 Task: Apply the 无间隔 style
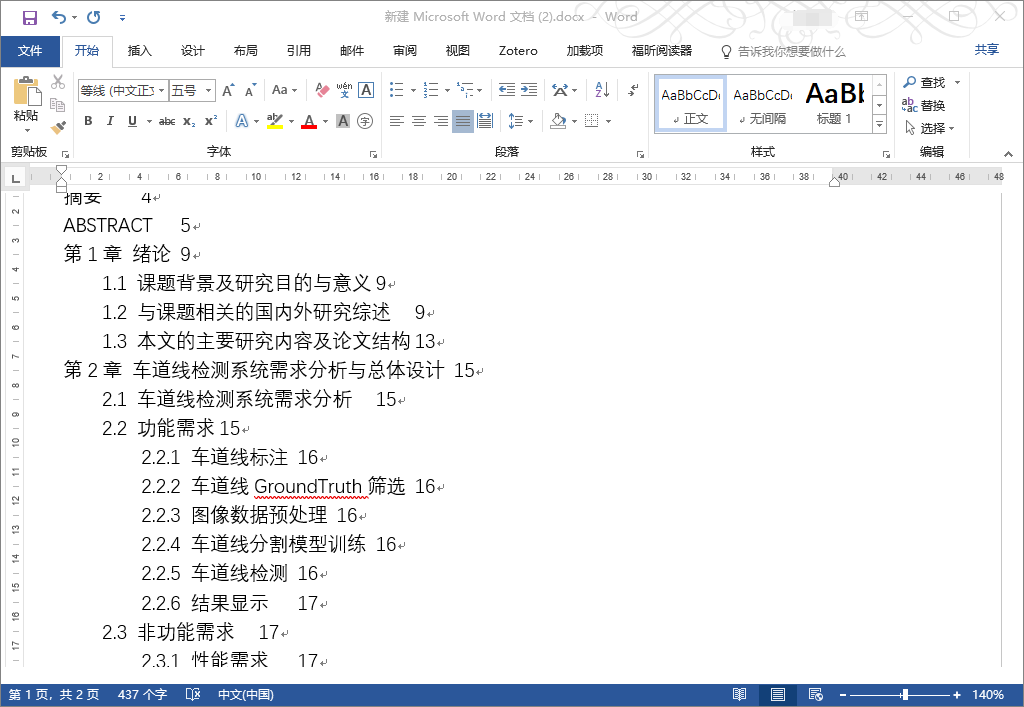[763, 104]
